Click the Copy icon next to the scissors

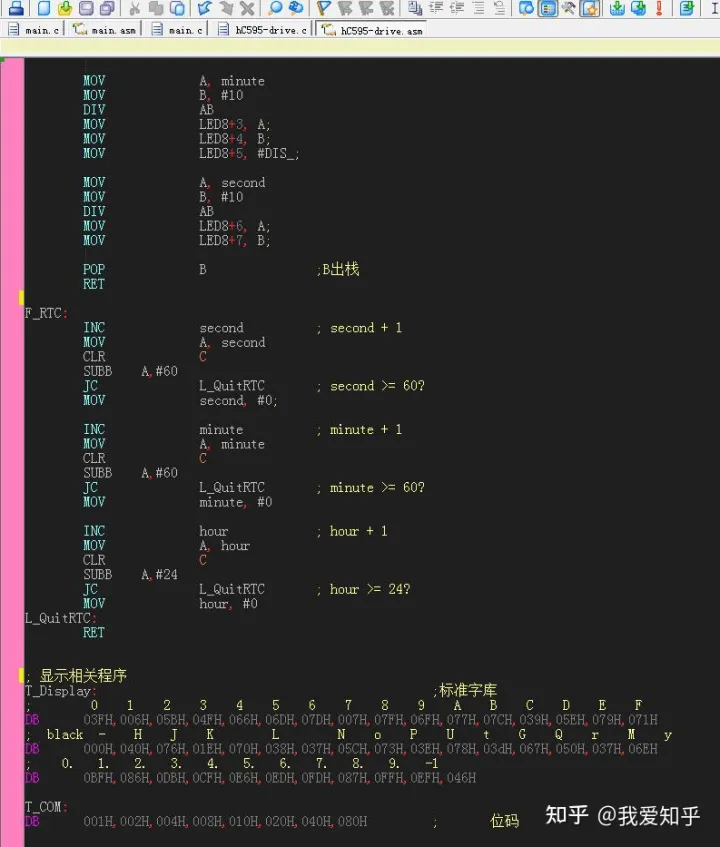click(156, 8)
